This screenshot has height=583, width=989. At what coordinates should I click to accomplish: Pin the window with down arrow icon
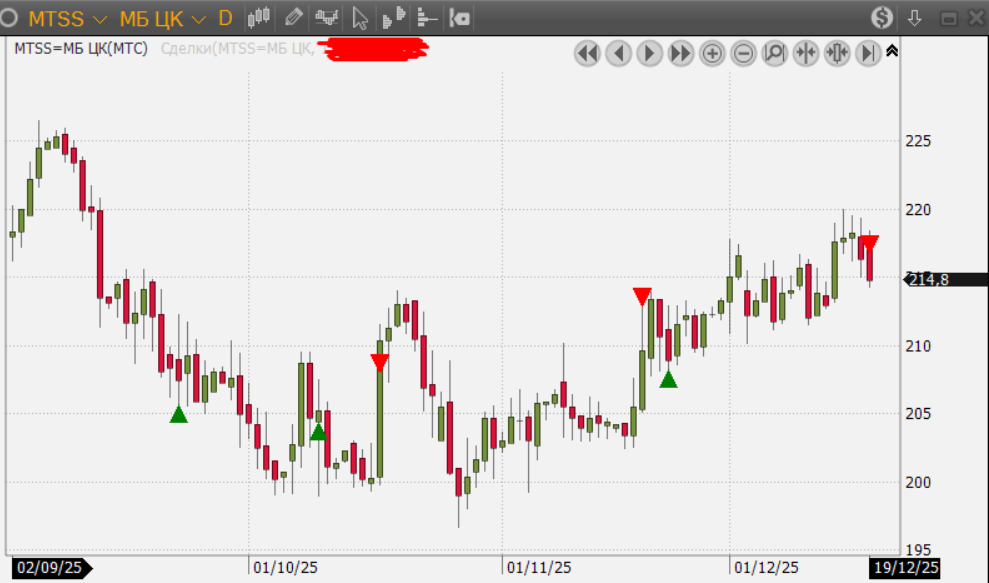[914, 18]
